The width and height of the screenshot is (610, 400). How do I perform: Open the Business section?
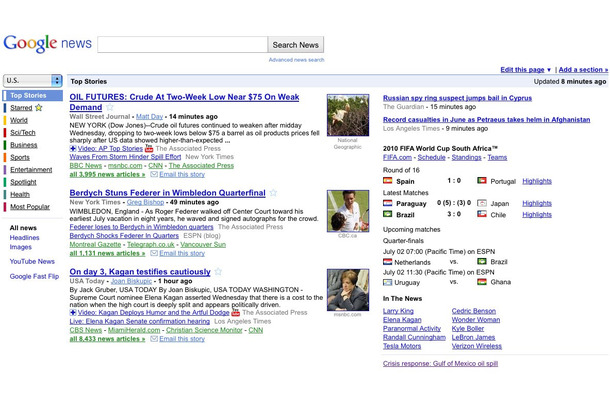pos(24,145)
